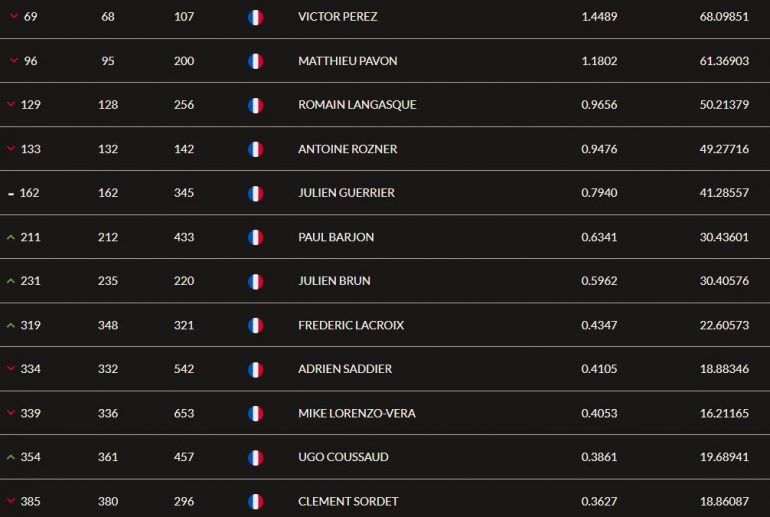Screen dimensions: 770x517
Task: Open Victor Perez player profile
Action: pos(337,17)
